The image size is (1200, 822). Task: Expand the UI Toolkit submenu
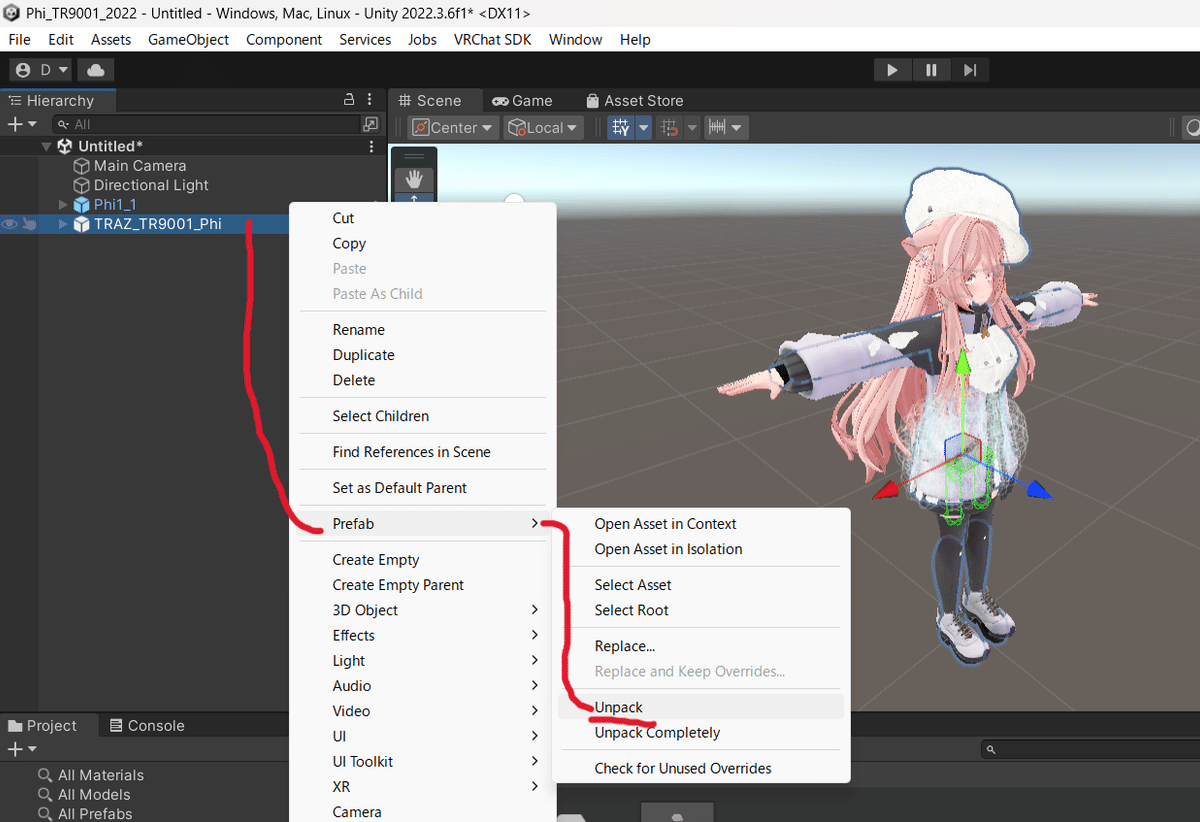click(423, 762)
